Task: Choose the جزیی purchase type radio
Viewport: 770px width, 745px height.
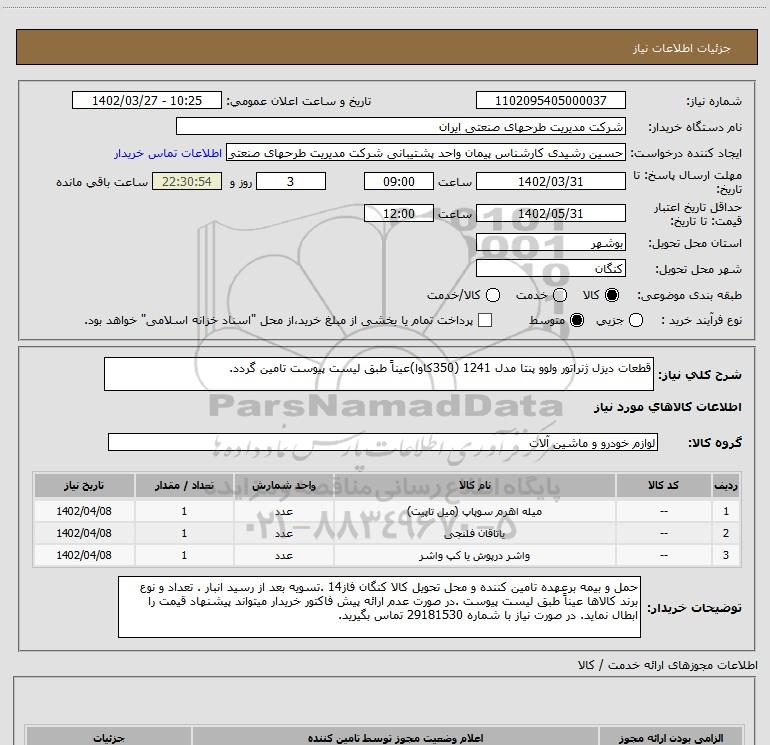Action: point(636,320)
